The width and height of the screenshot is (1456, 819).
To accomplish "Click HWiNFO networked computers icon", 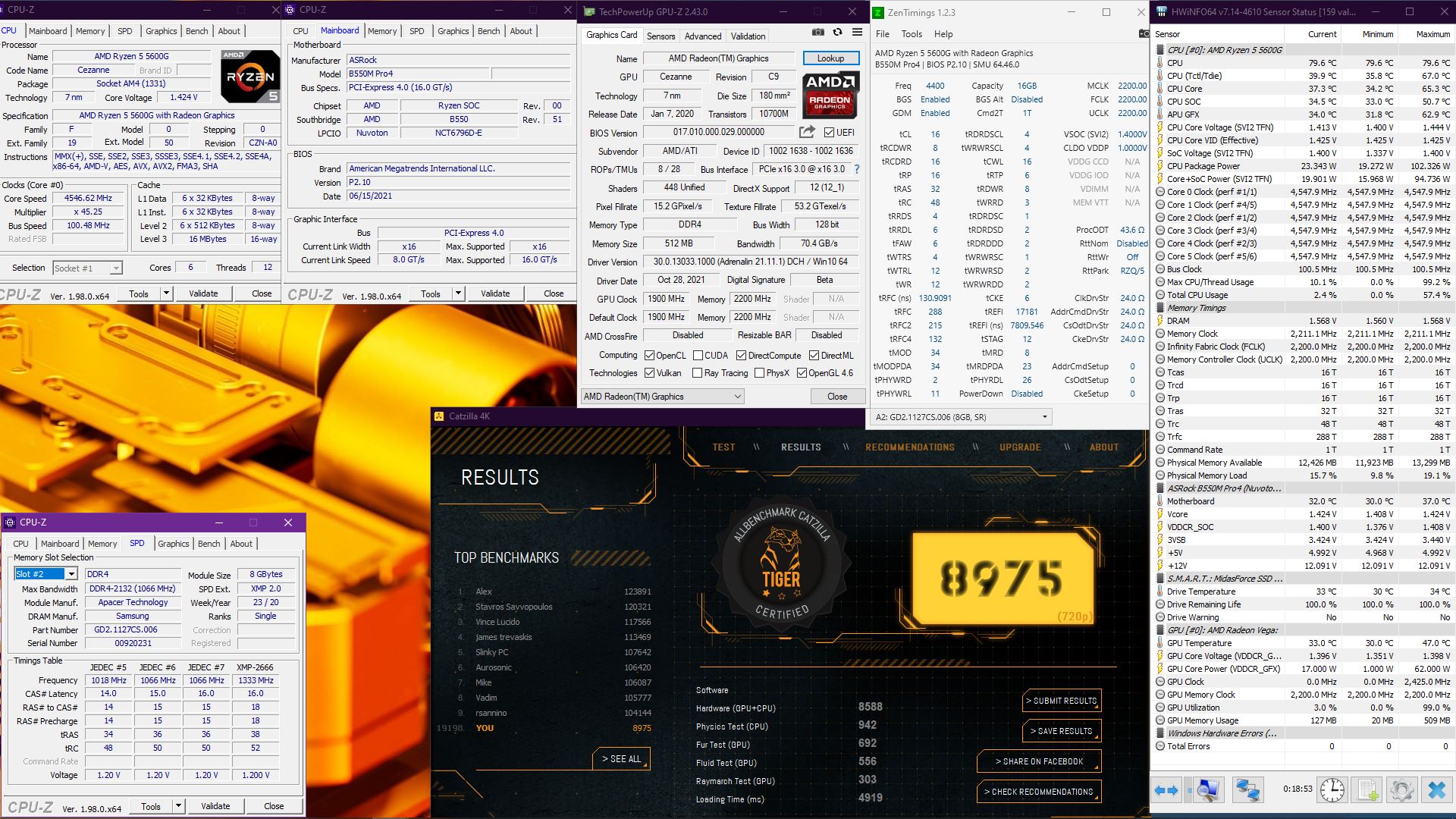I will click(x=1247, y=790).
